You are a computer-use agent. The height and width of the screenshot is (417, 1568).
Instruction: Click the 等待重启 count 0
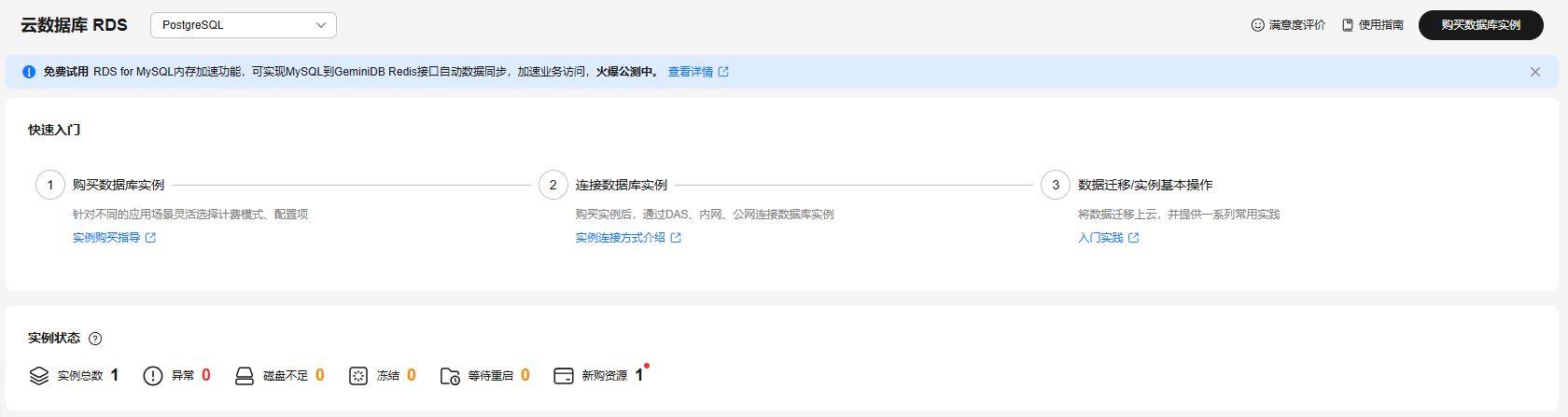pyautogui.click(x=525, y=375)
